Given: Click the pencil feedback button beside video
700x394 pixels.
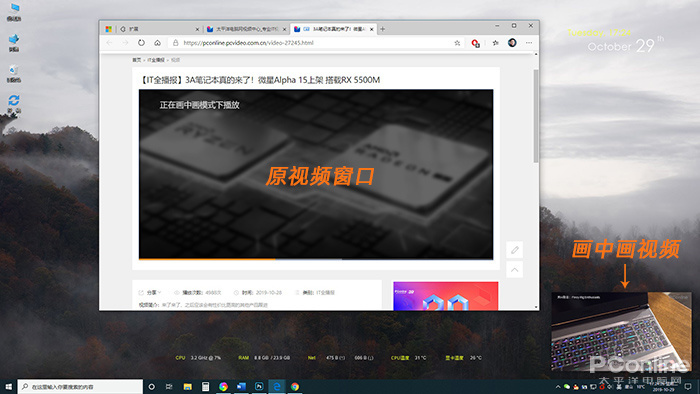Looking at the screenshot, I should coord(515,250).
